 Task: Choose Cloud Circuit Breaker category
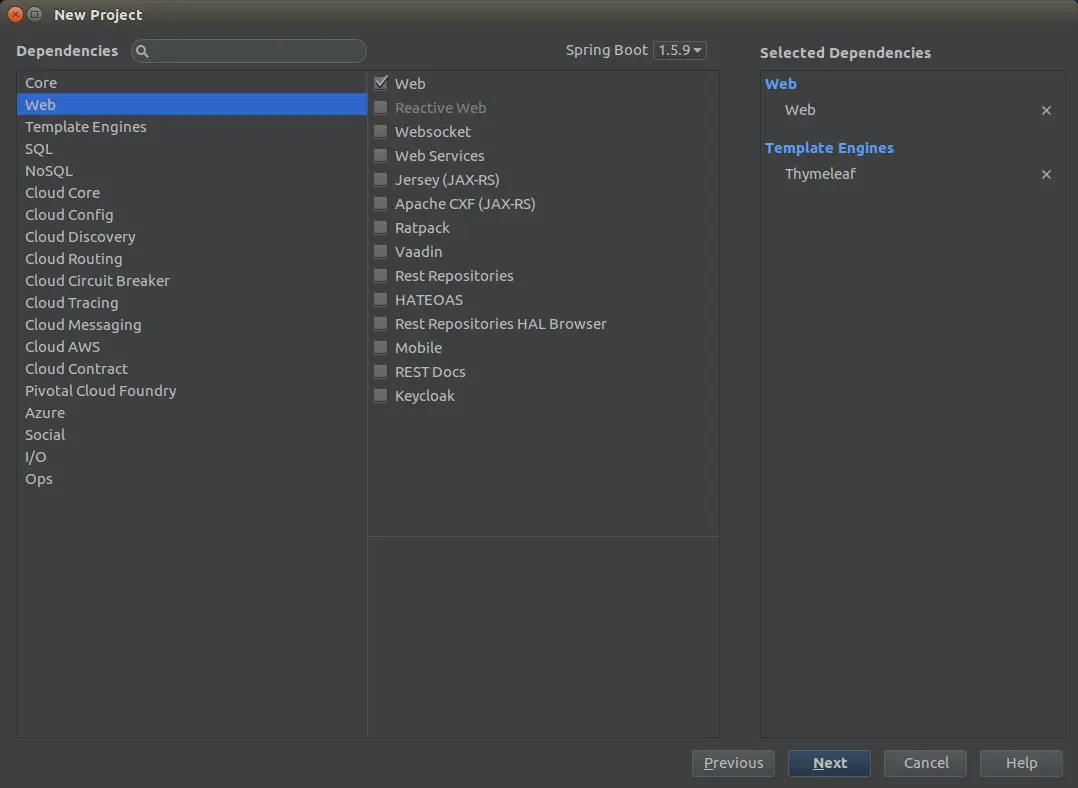click(x=192, y=281)
